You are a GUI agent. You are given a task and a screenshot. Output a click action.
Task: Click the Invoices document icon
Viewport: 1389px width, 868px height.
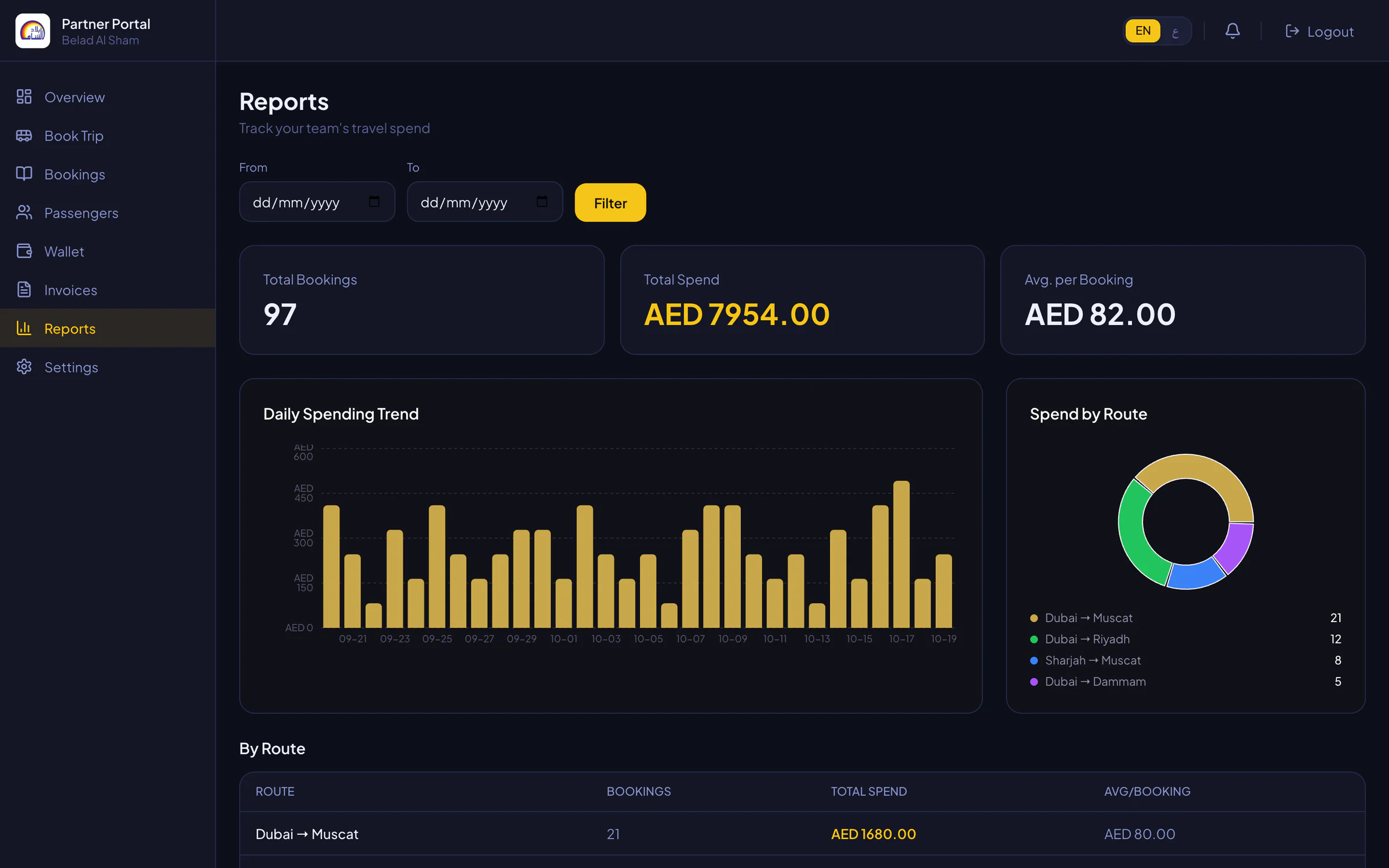point(24,289)
